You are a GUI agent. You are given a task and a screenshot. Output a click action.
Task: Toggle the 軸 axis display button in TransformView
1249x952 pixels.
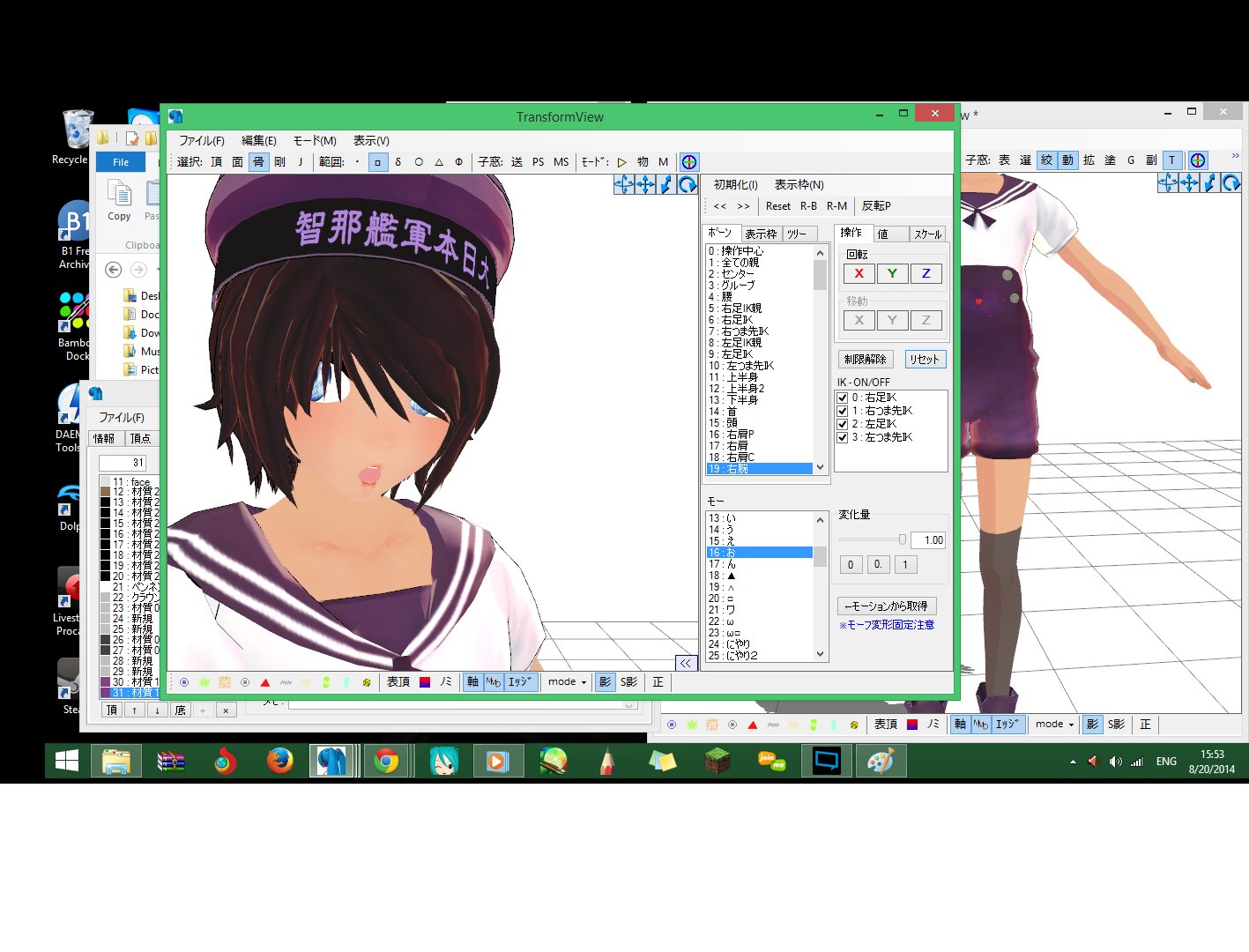point(473,682)
